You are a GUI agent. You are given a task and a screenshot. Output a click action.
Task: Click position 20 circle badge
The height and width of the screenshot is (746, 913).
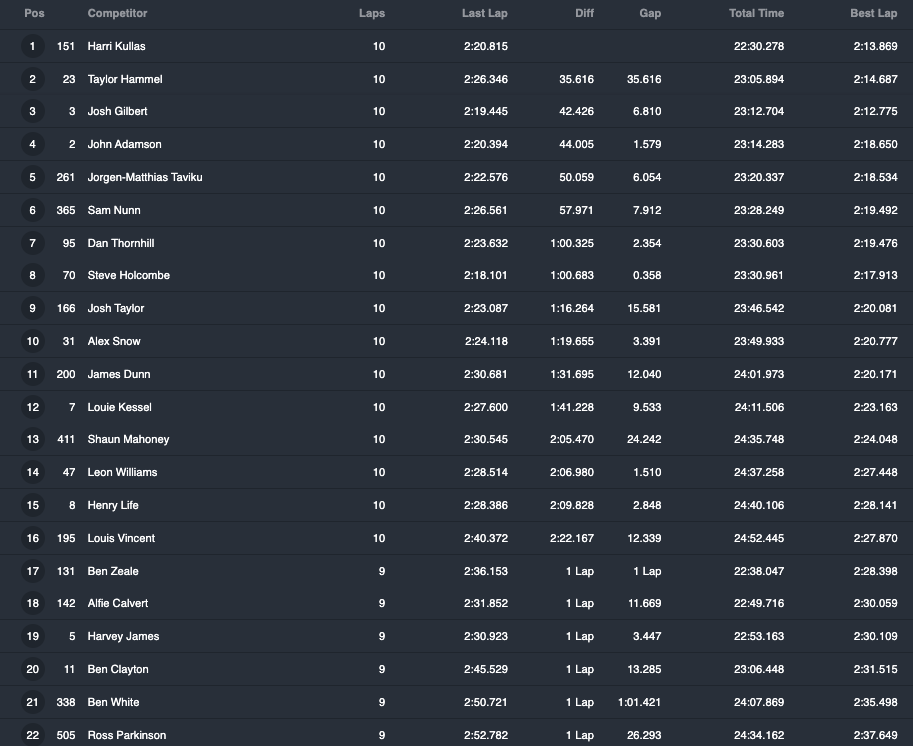(x=33, y=669)
